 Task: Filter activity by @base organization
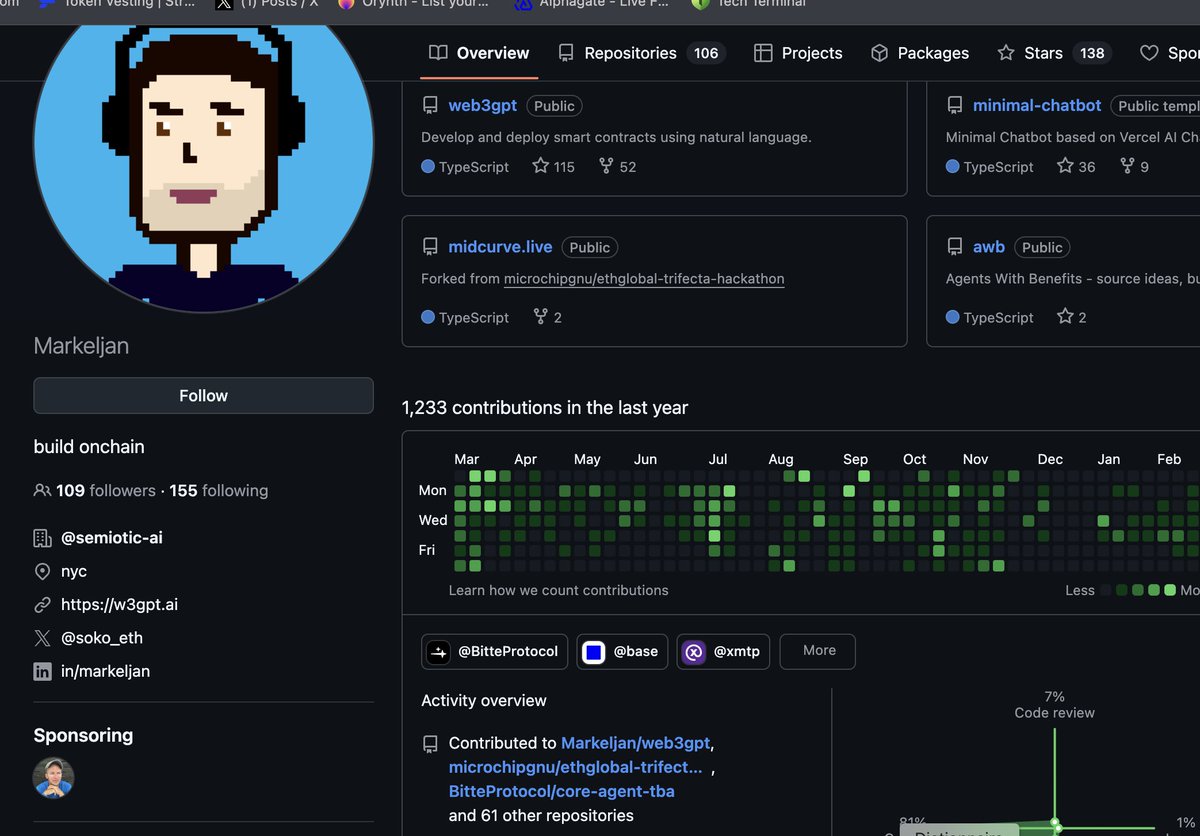tap(622, 651)
